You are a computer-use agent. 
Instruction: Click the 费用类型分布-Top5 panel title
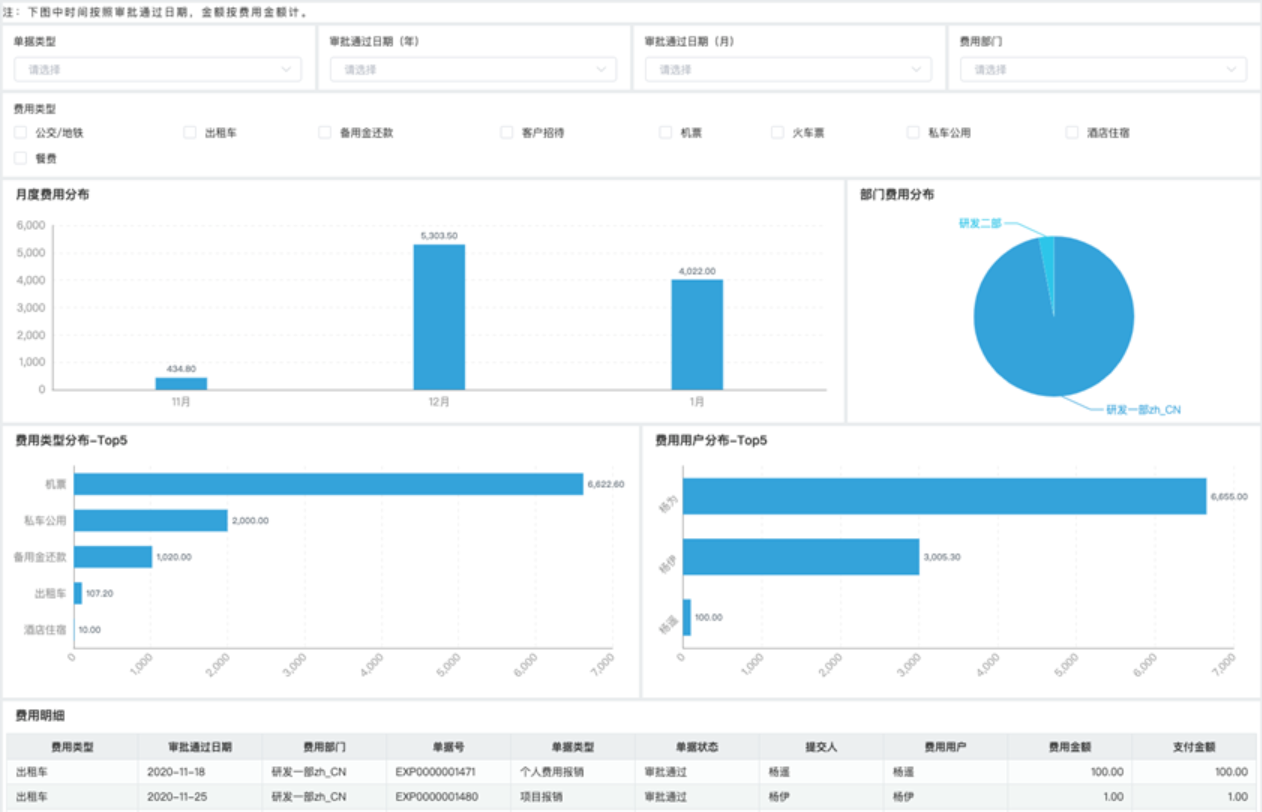click(72, 440)
